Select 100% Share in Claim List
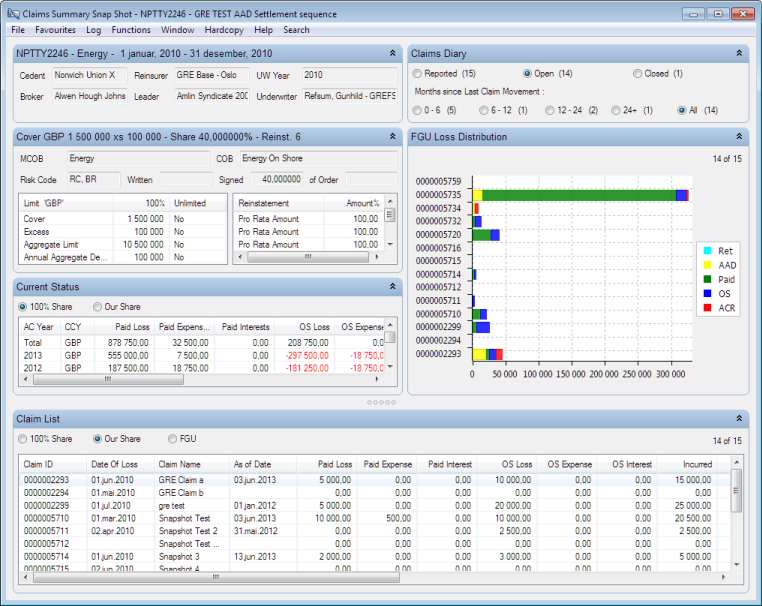Viewport: 762px width, 606px height. [x=22, y=439]
